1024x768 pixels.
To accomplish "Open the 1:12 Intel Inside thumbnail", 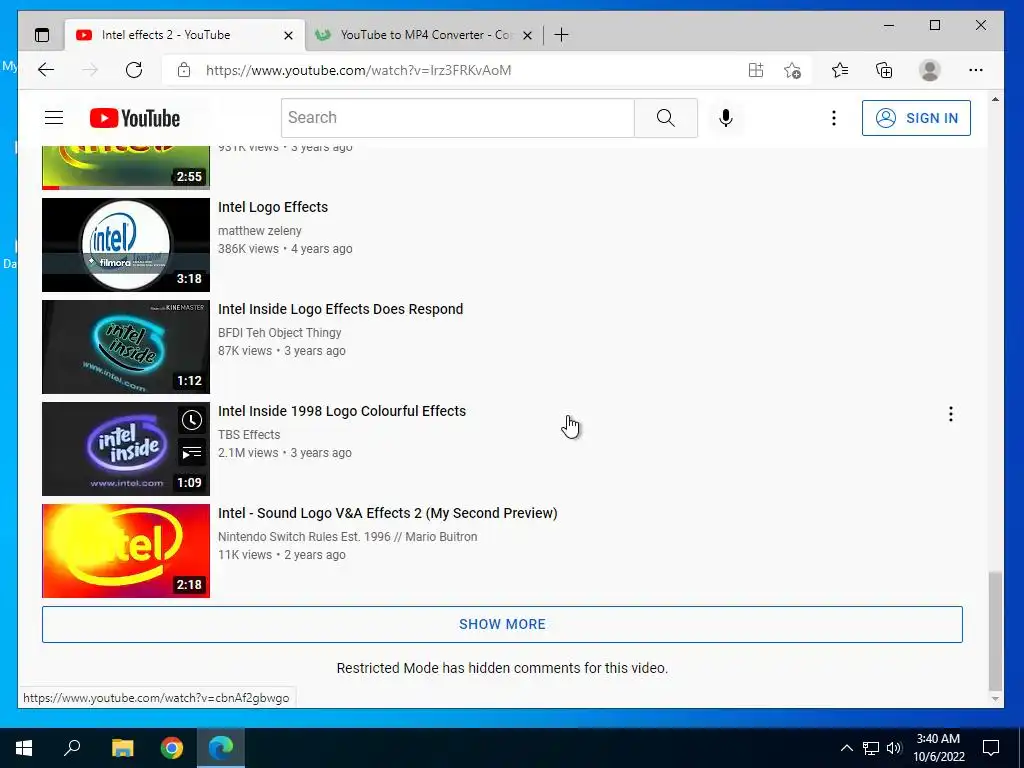I will [126, 347].
